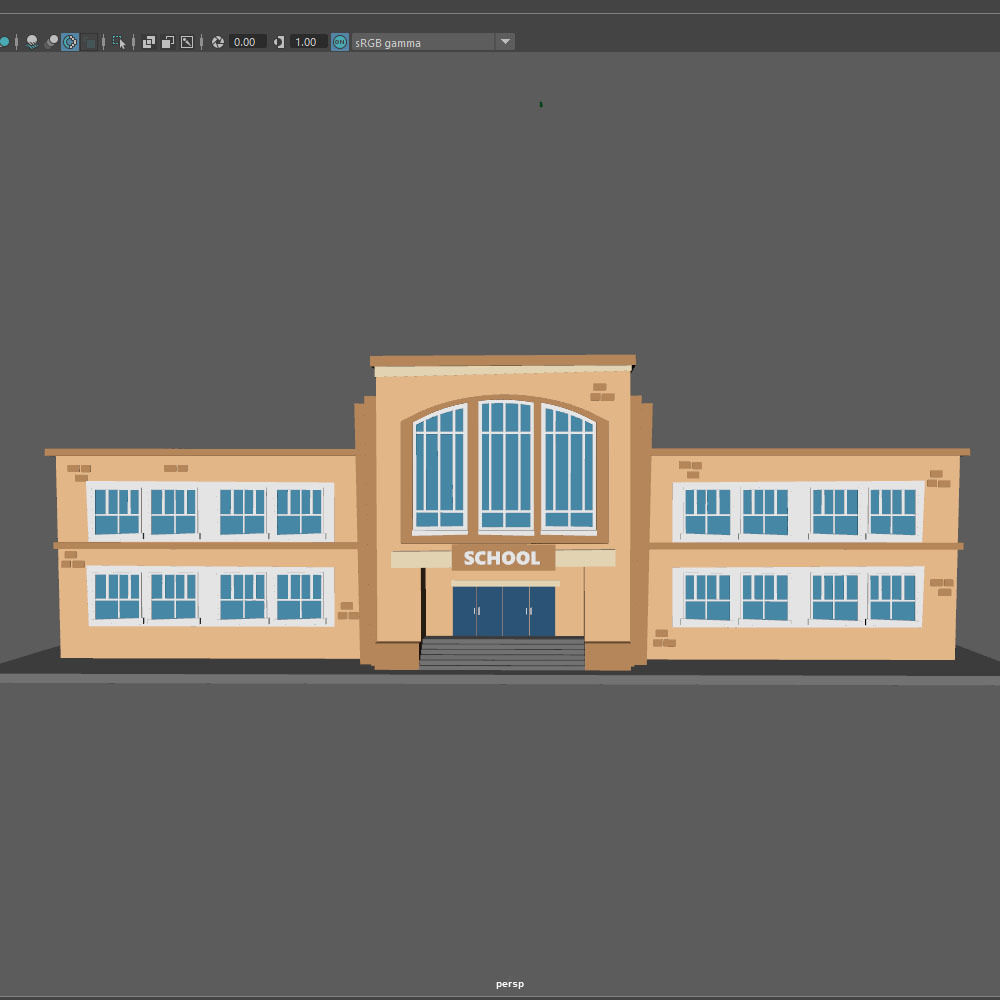Image resolution: width=1000 pixels, height=1000 pixels.
Task: Click the exposure field showing 0.00
Action: coord(247,42)
